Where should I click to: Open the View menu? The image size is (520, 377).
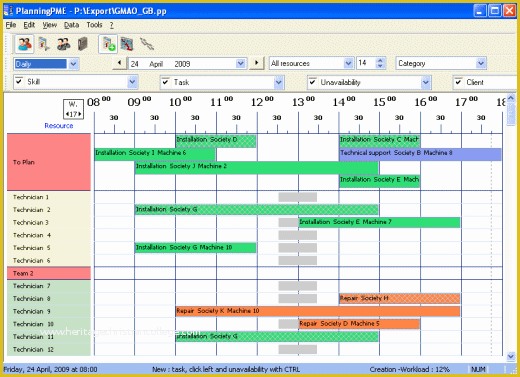click(x=49, y=25)
